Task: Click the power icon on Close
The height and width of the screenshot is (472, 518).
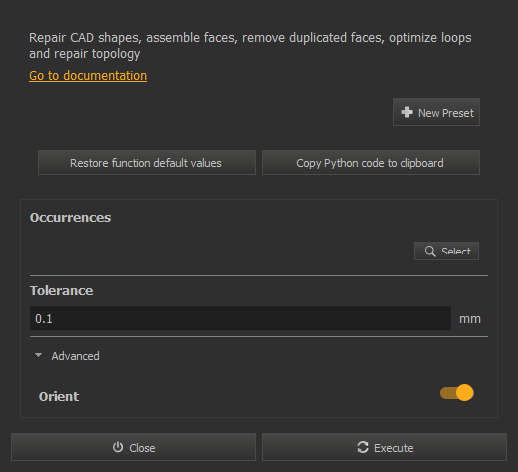Action: (118, 447)
